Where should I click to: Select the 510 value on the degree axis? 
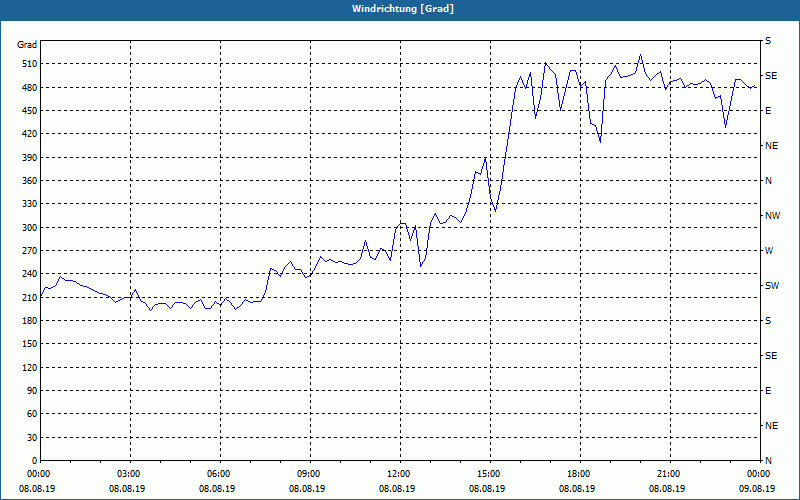pyautogui.click(x=30, y=64)
